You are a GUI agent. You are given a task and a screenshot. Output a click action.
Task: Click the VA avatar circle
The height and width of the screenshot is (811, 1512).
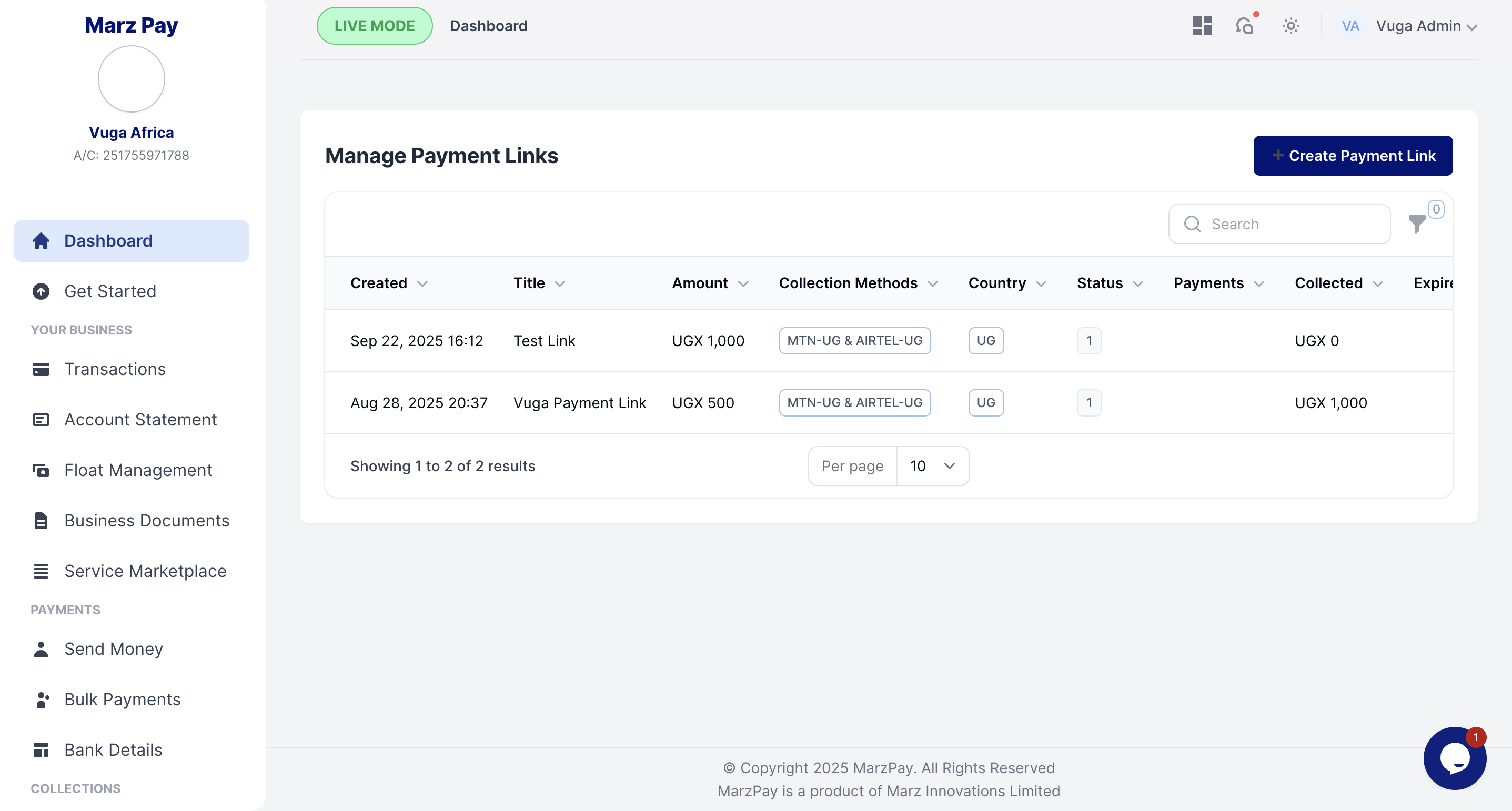click(1350, 26)
